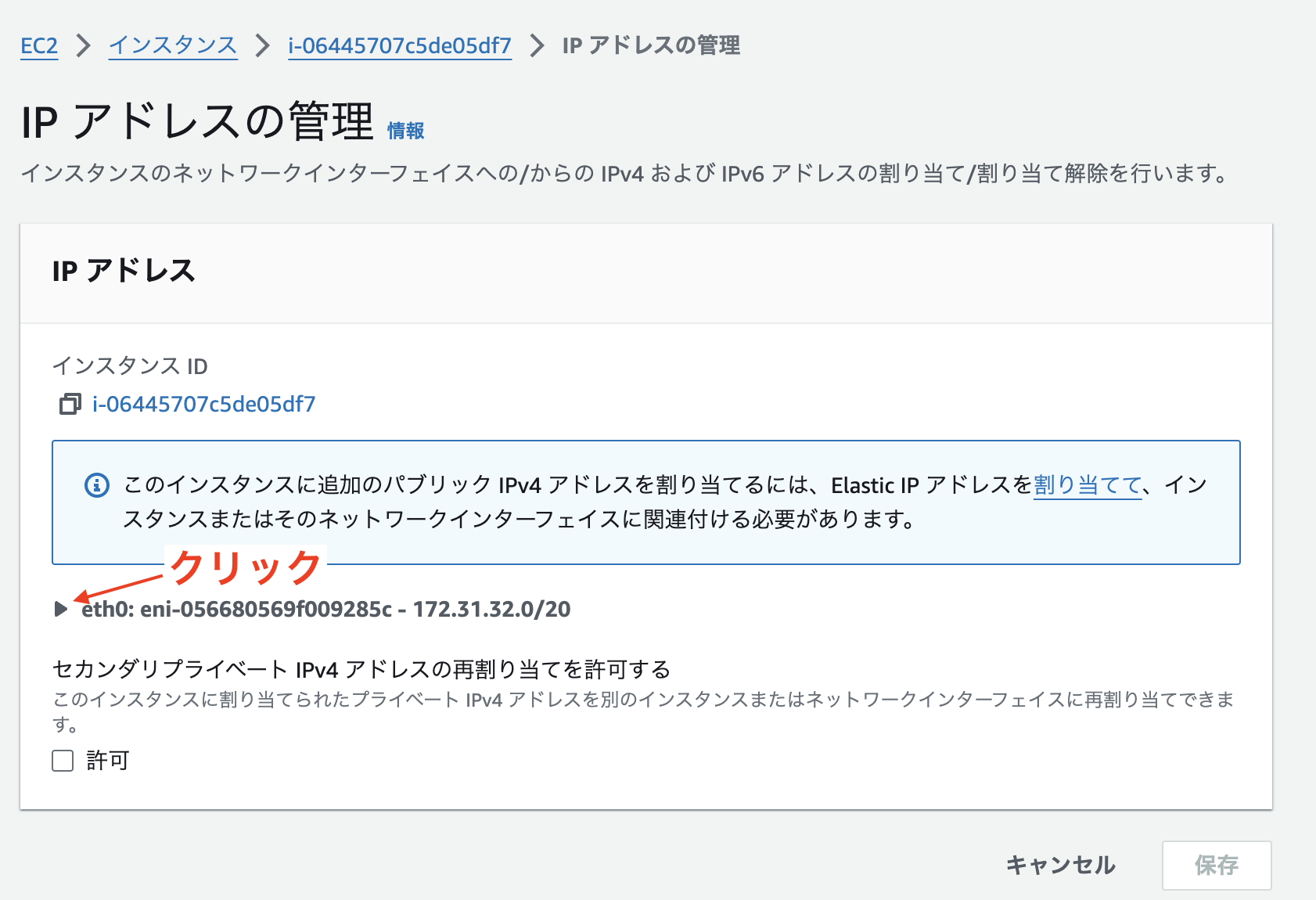Open インスタンス from the breadcrumb trail
Screen dimensions: 1316x900
pos(172,46)
